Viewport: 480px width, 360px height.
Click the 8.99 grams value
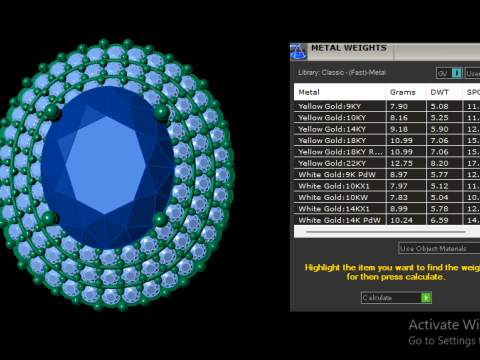click(399, 209)
